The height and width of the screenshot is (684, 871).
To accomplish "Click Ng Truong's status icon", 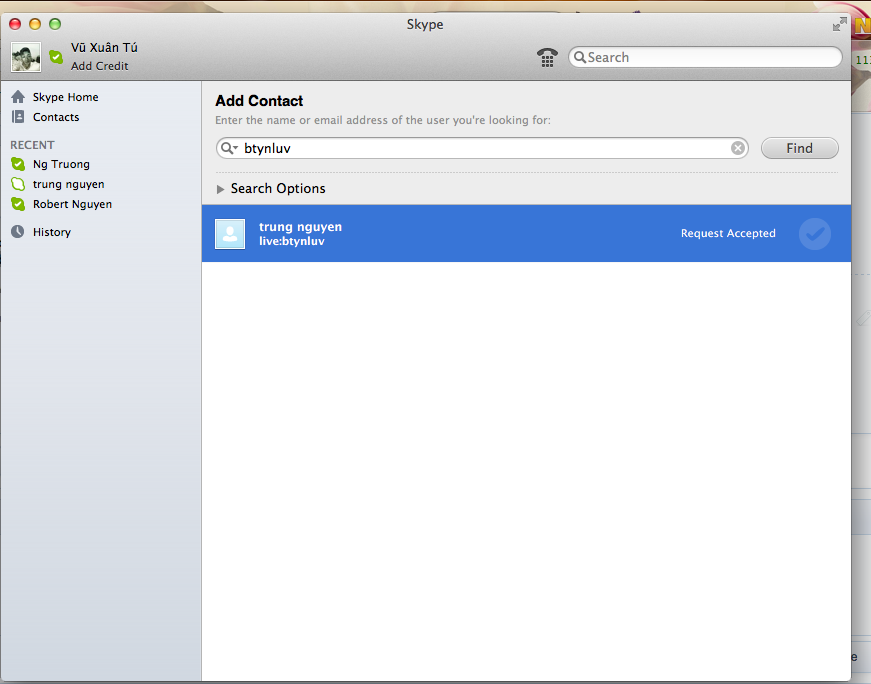I will (18, 164).
